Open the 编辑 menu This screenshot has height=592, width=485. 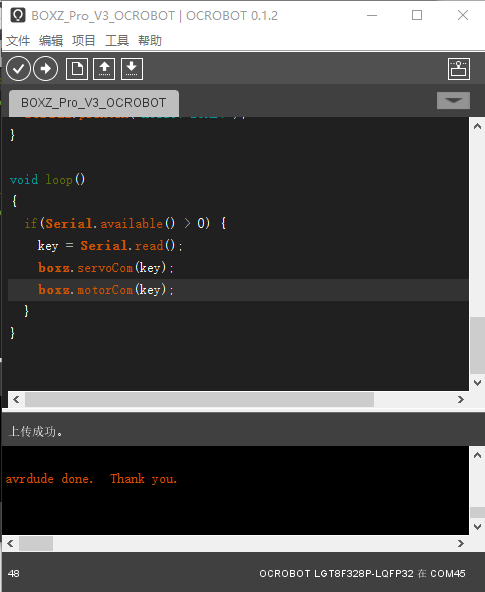[51, 40]
